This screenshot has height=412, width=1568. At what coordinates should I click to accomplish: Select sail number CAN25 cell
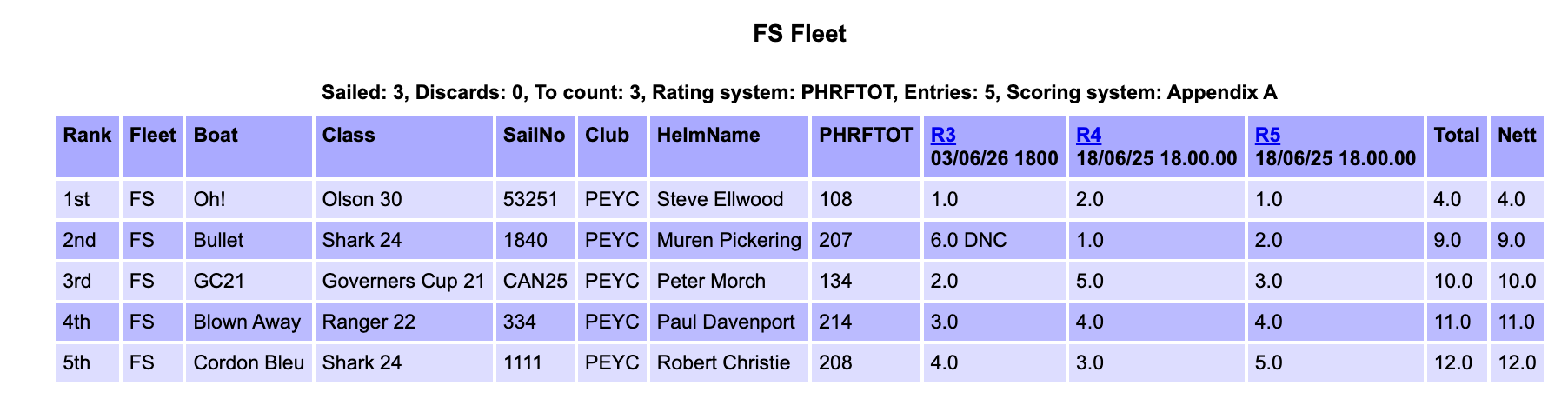(x=535, y=281)
